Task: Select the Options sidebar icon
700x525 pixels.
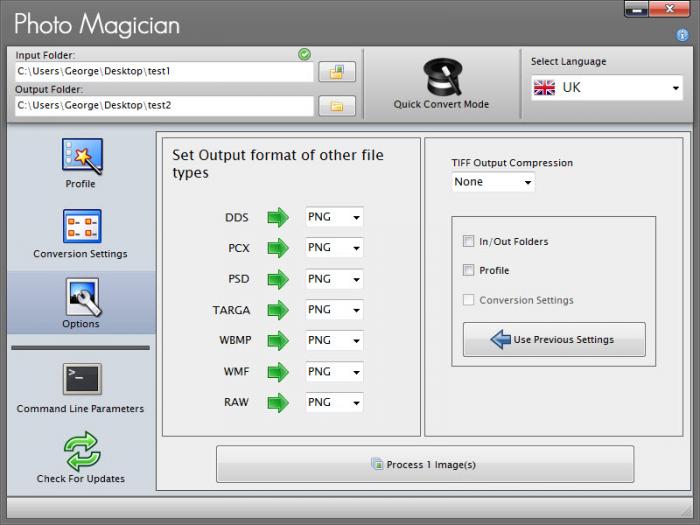Action: coord(81,297)
